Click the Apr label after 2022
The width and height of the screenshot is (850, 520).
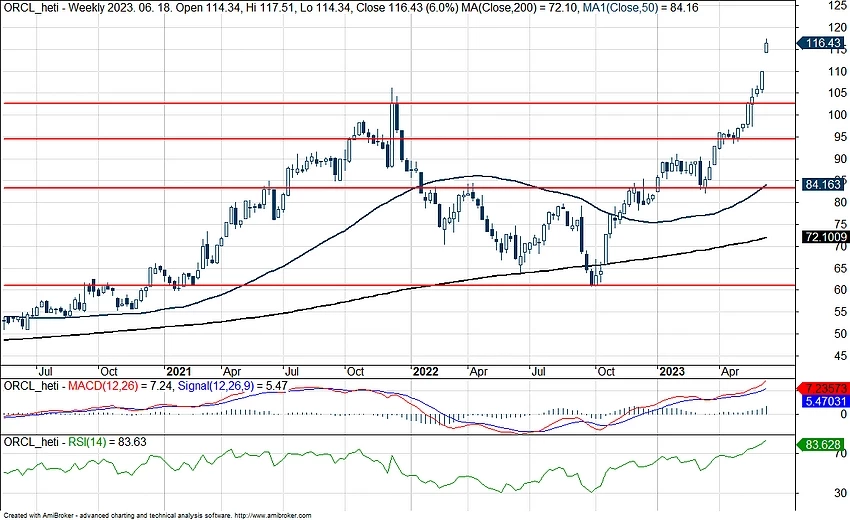(x=479, y=371)
